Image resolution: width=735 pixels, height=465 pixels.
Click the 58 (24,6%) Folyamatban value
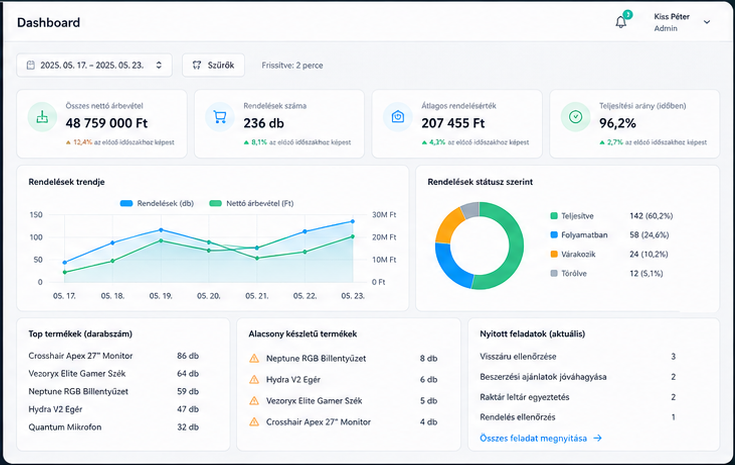(649, 235)
